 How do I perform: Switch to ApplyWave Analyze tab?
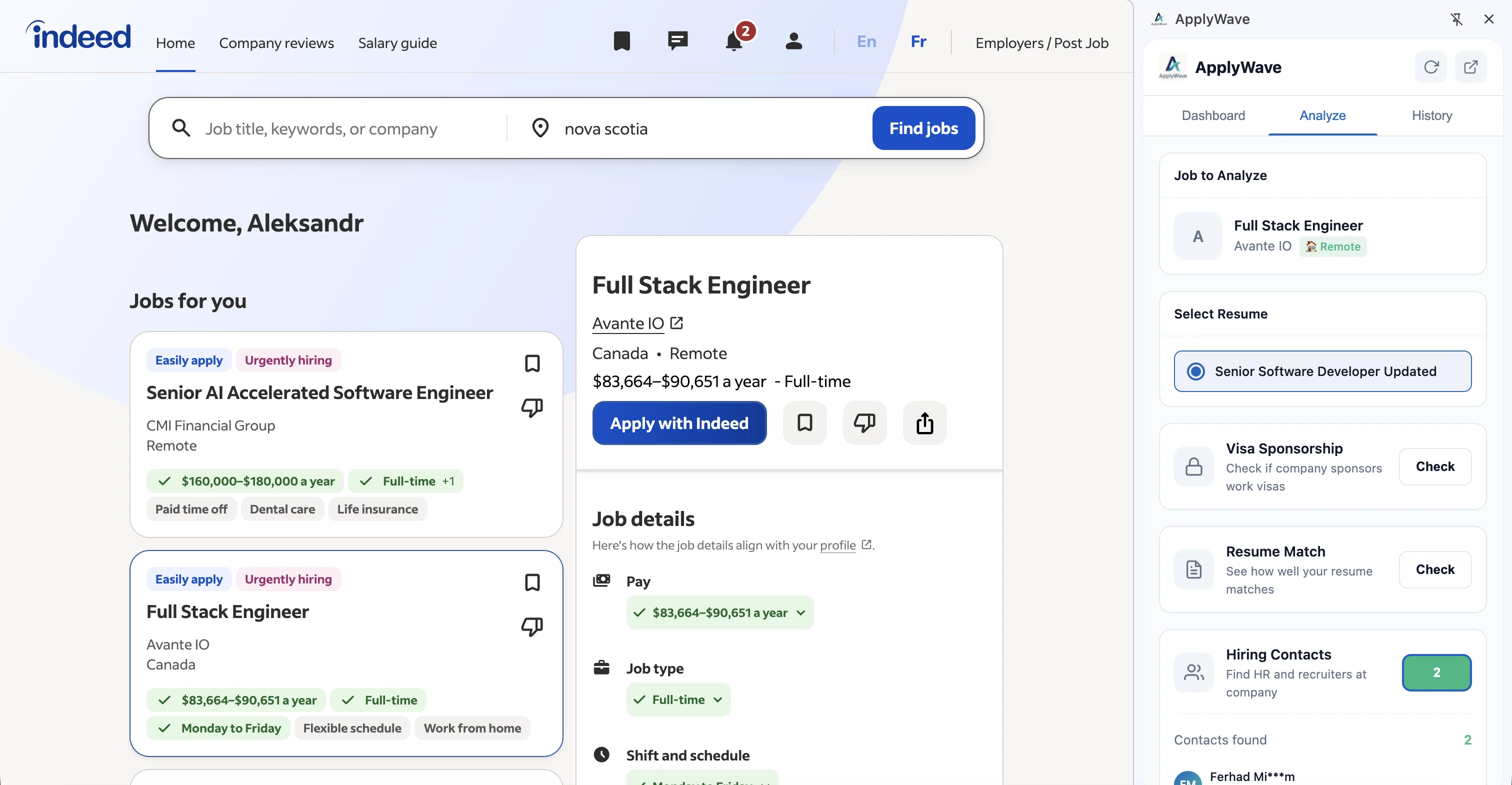click(x=1322, y=115)
